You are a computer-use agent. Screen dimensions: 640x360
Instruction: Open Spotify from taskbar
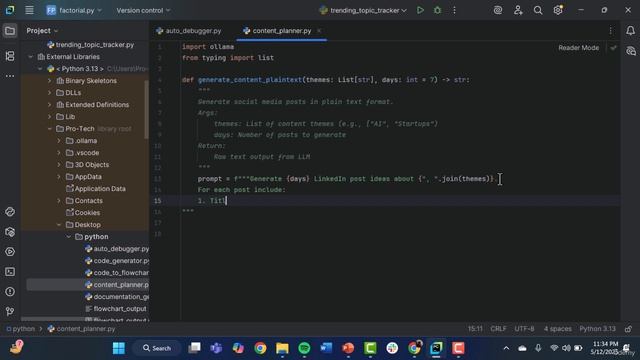point(304,348)
